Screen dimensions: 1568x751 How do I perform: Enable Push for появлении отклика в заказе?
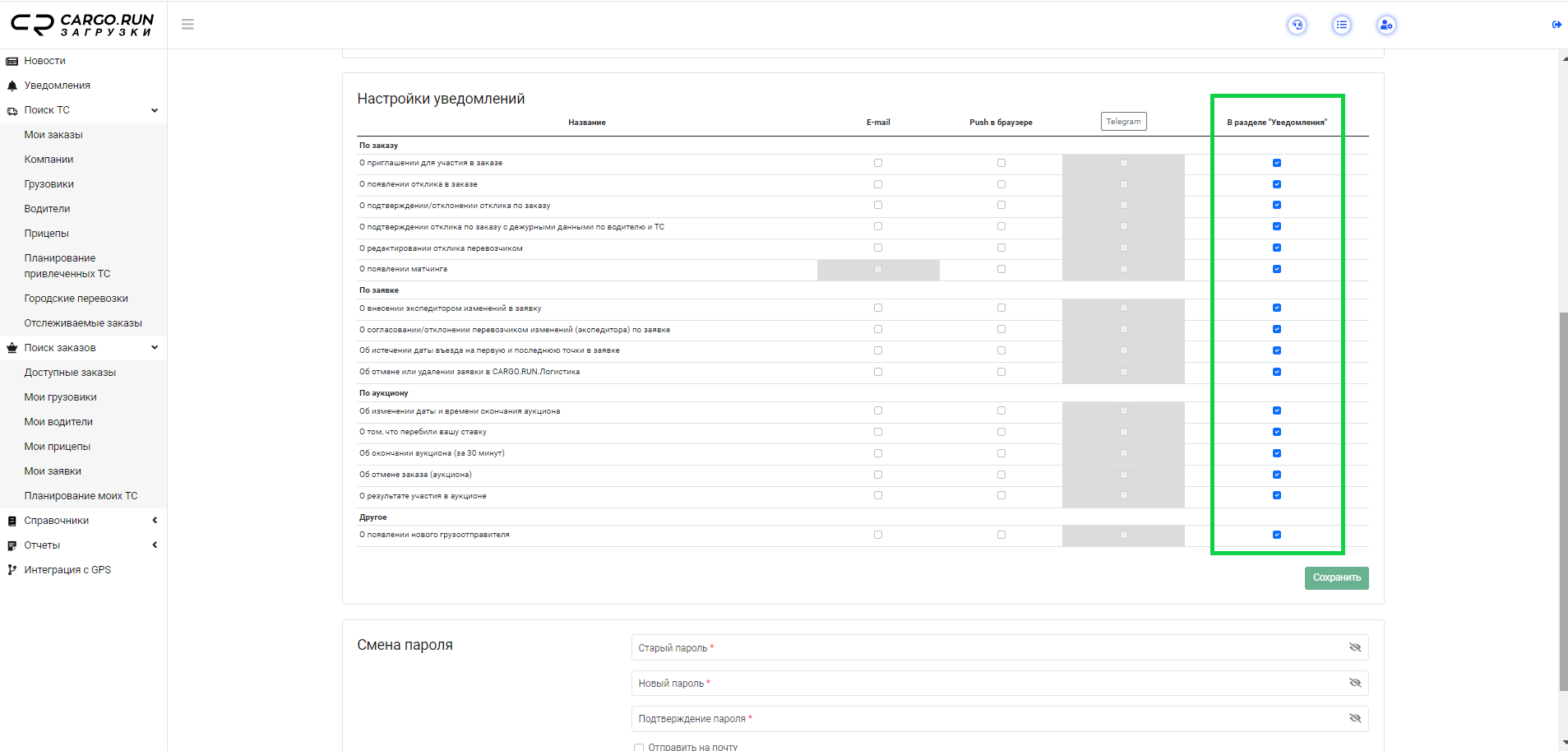(1001, 184)
